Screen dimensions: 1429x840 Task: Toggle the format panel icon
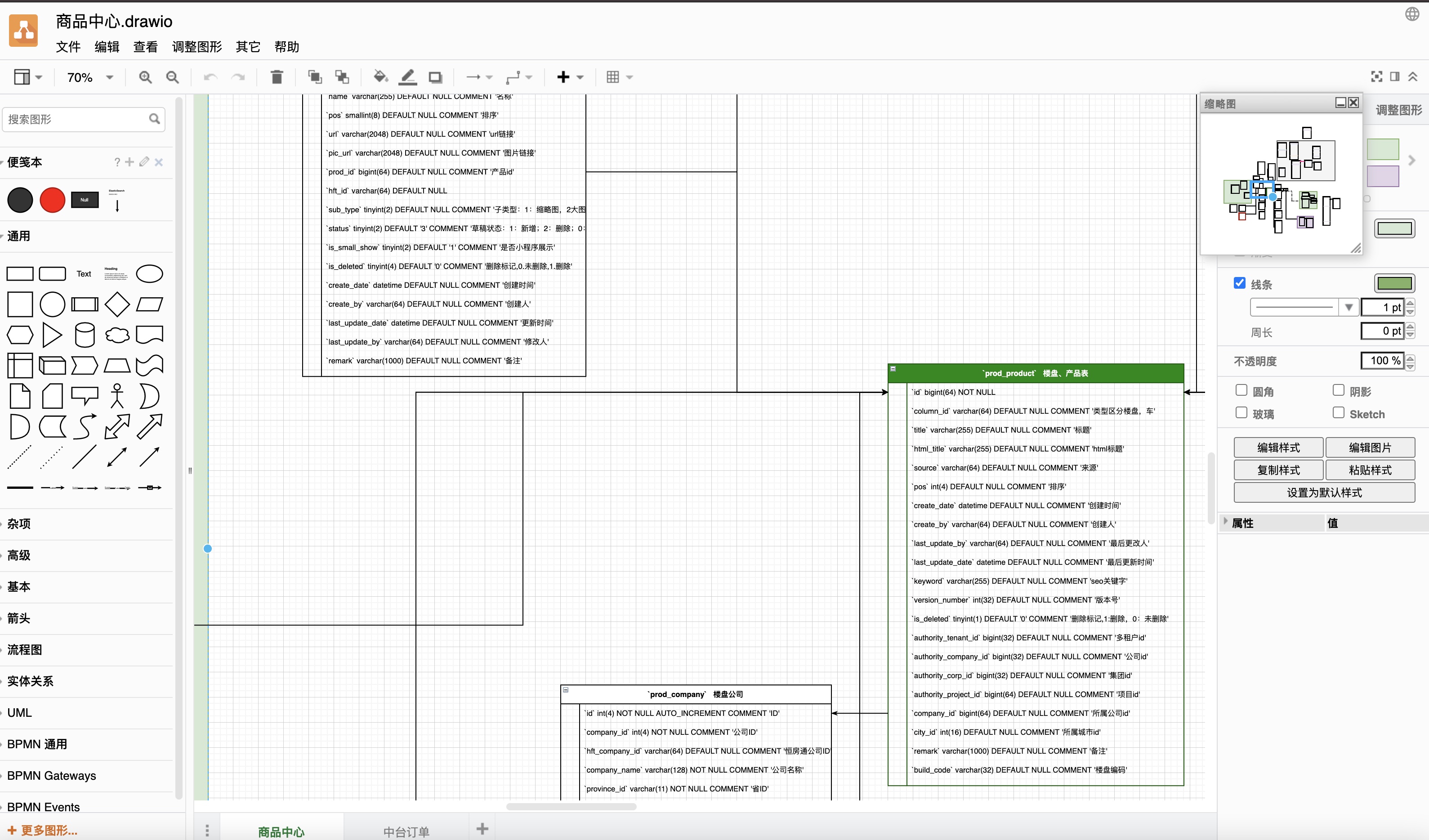point(1394,76)
